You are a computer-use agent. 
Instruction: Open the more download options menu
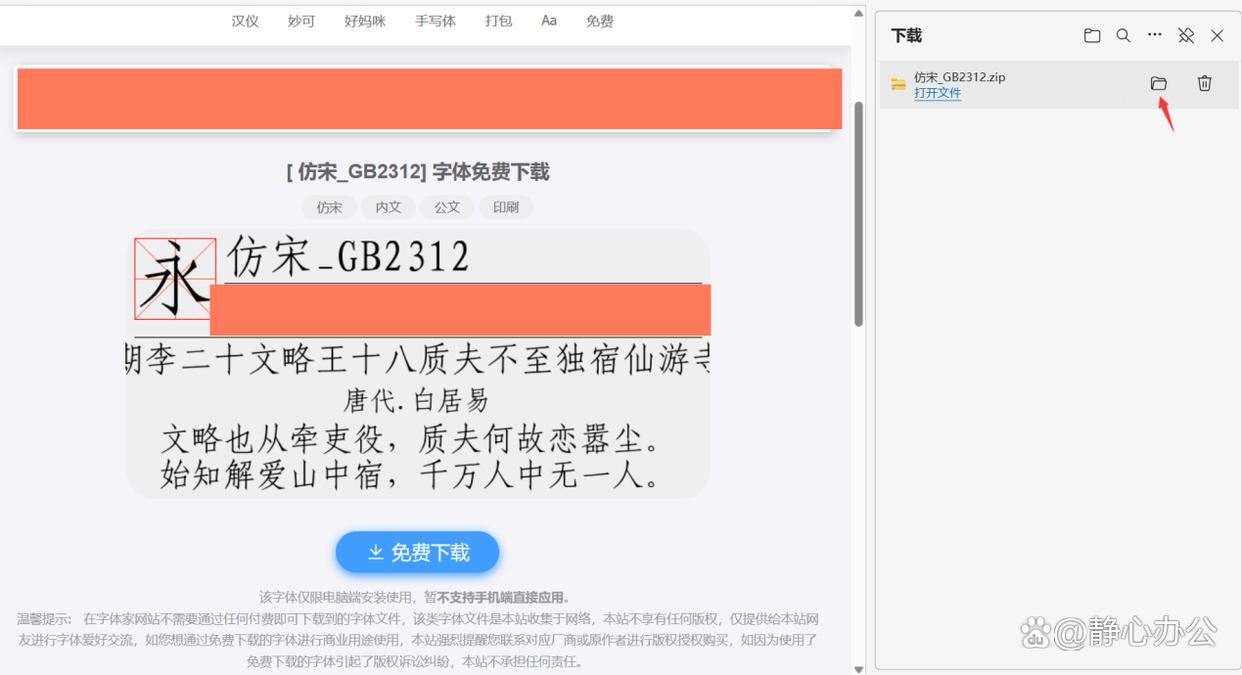(x=1154, y=35)
